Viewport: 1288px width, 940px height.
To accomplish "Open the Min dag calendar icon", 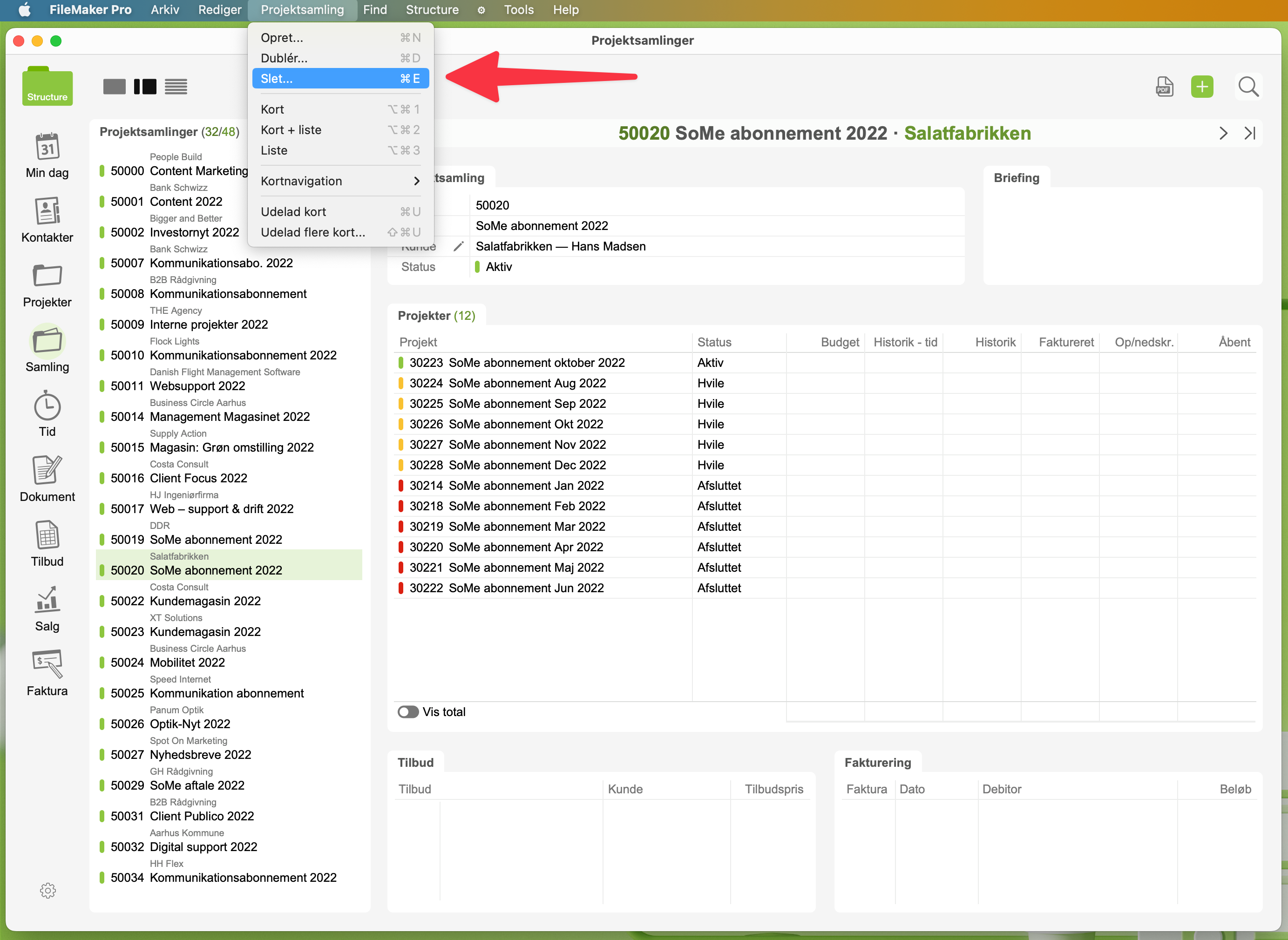I will coord(47,147).
